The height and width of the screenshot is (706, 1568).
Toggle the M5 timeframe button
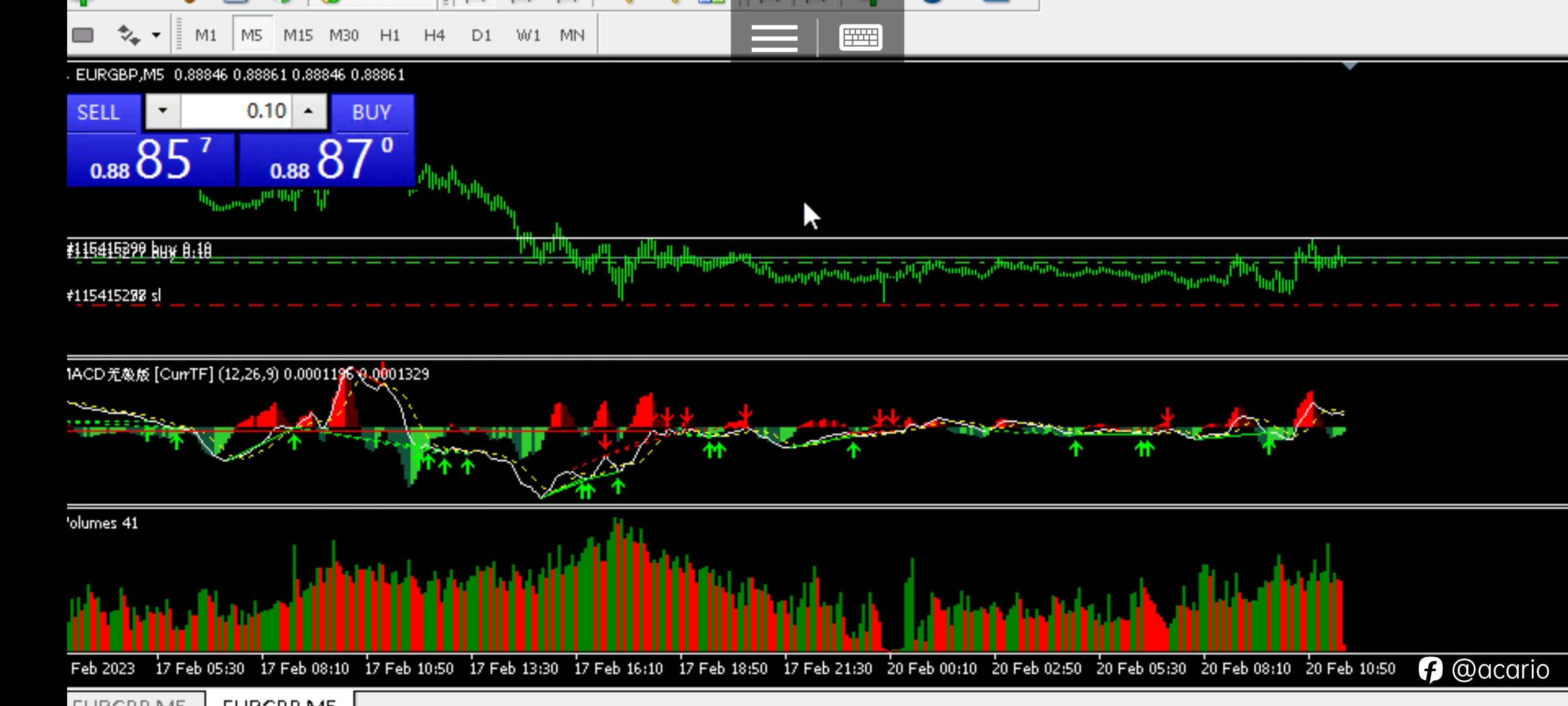pyautogui.click(x=251, y=35)
